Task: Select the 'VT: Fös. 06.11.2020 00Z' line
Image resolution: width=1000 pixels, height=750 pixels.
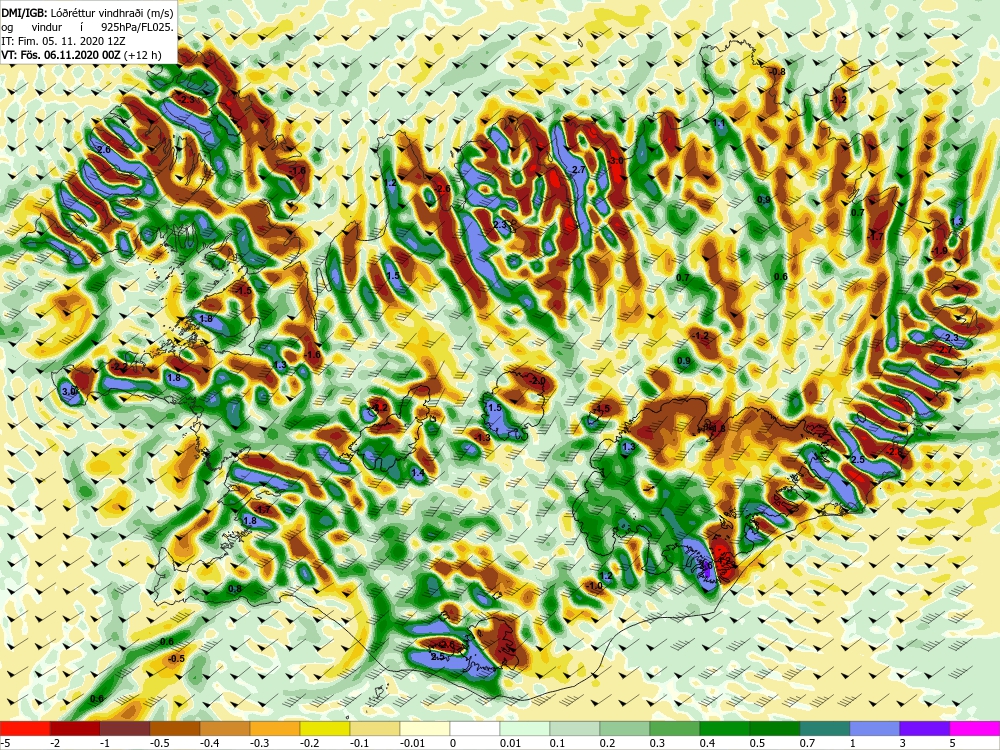Action: pos(61,55)
